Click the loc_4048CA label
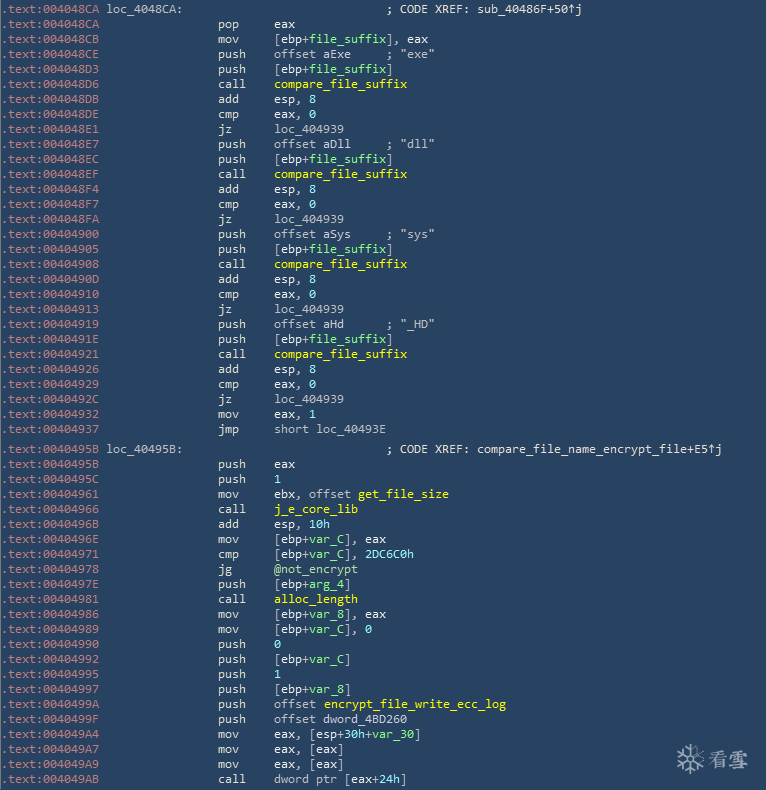Viewport: 766px width, 790px height. tap(144, 9)
